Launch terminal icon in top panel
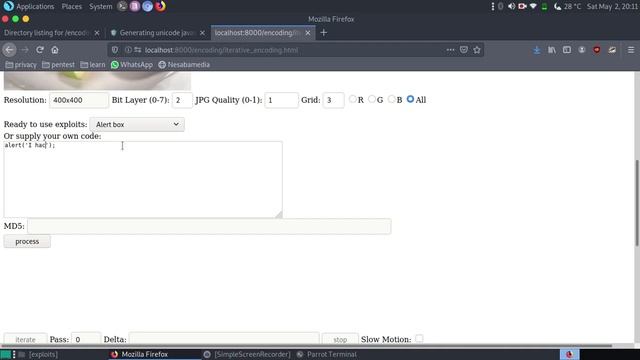Image resolution: width=640 pixels, height=360 pixels. click(122, 6)
